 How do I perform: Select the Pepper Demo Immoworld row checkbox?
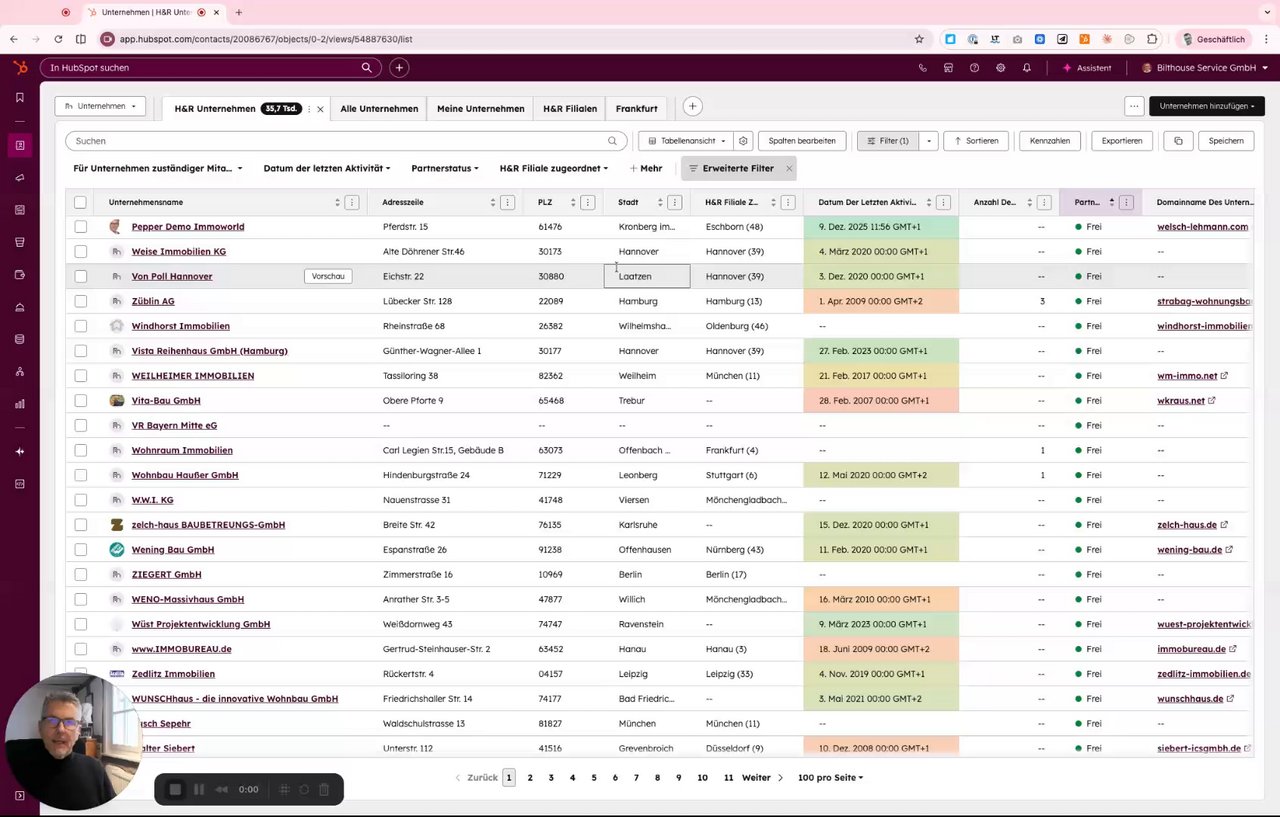coord(80,227)
